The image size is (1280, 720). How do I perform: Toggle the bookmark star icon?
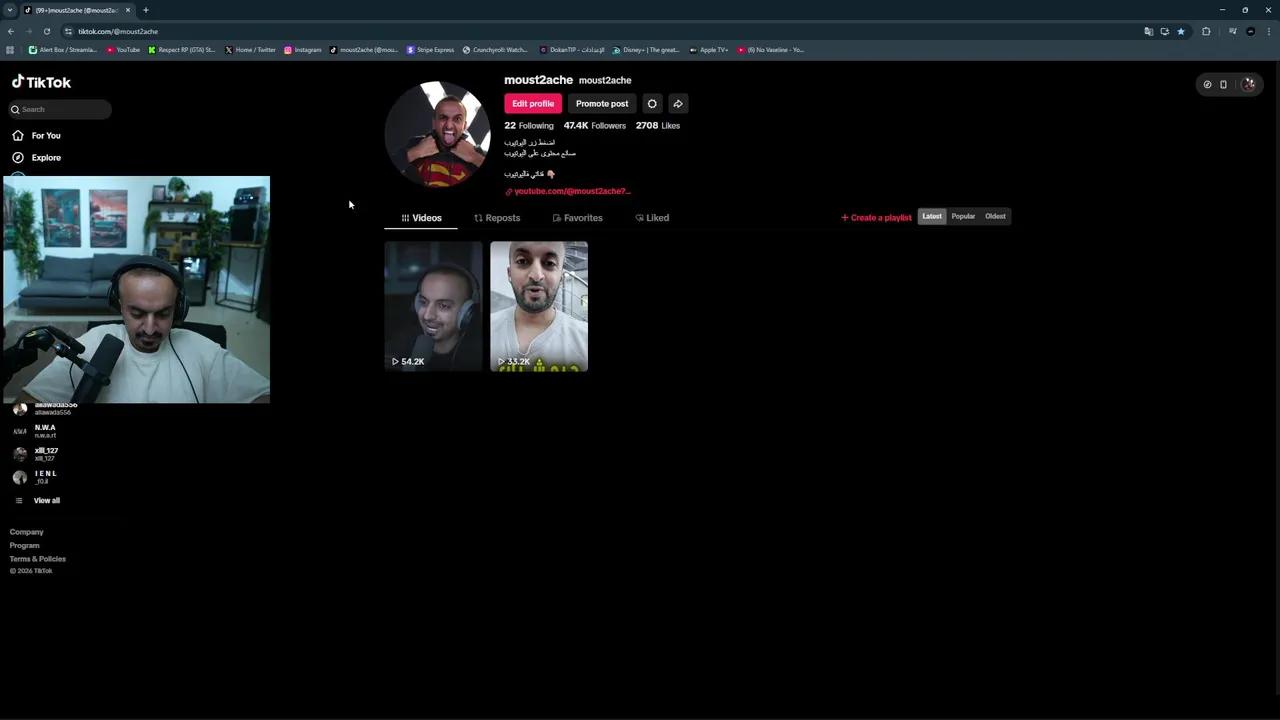[1181, 31]
